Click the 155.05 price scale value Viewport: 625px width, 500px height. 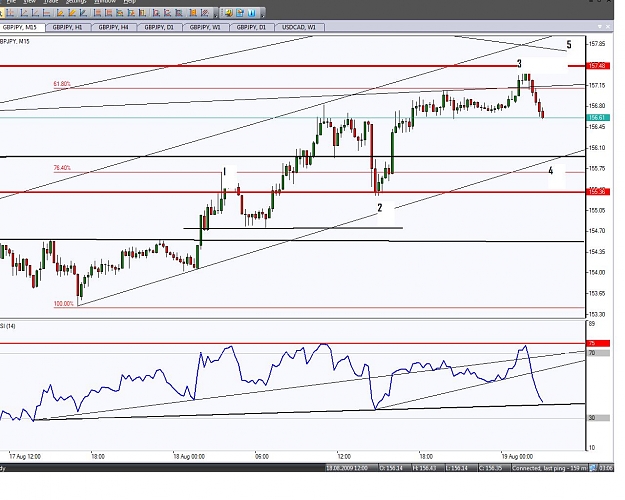pos(597,210)
